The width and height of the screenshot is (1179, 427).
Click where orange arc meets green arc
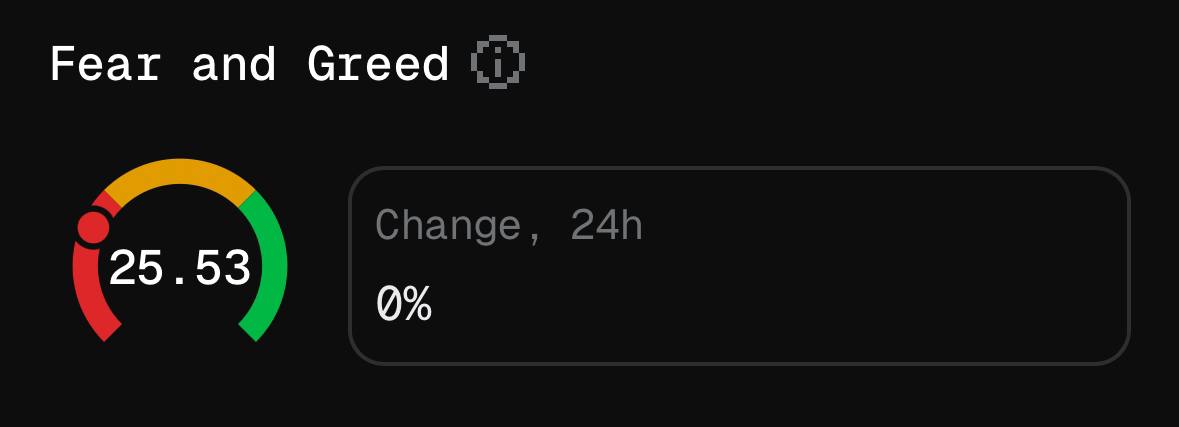tap(246, 199)
